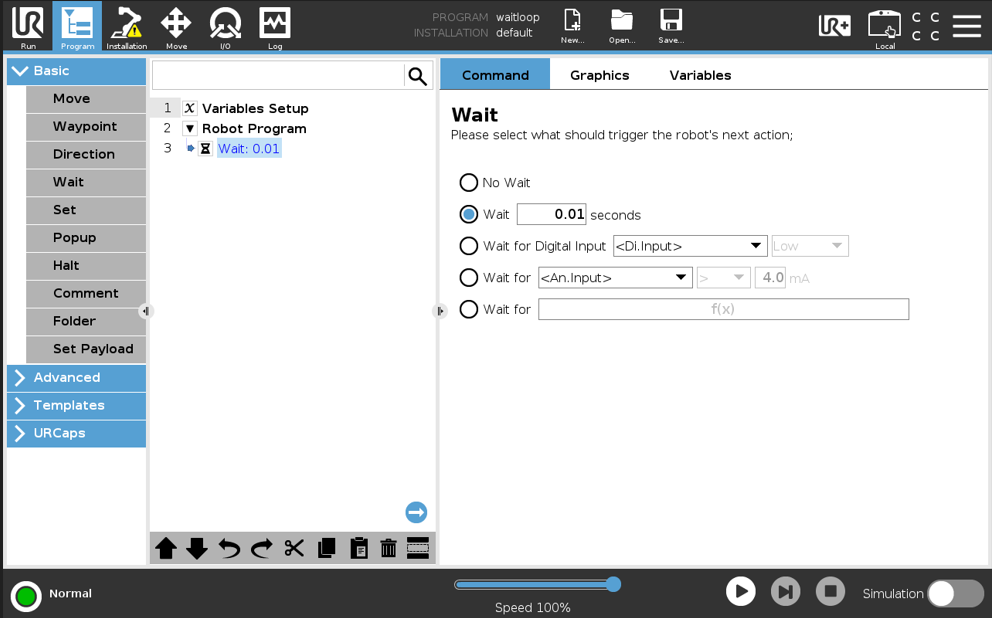Open the Di.Input dropdown
This screenshot has width=992, height=618.
pos(690,246)
